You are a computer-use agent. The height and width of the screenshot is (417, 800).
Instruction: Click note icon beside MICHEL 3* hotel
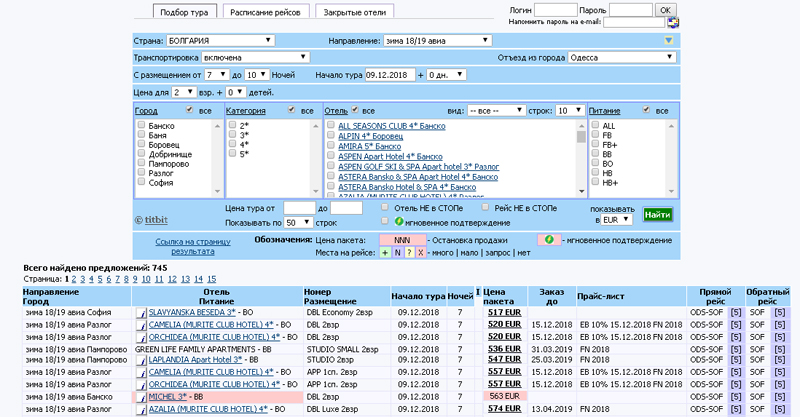[x=142, y=396]
